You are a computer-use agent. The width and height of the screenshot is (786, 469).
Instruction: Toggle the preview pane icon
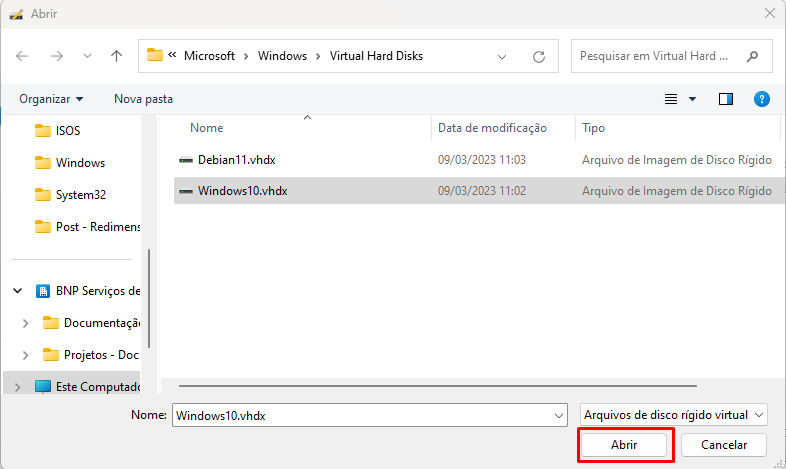(x=726, y=99)
